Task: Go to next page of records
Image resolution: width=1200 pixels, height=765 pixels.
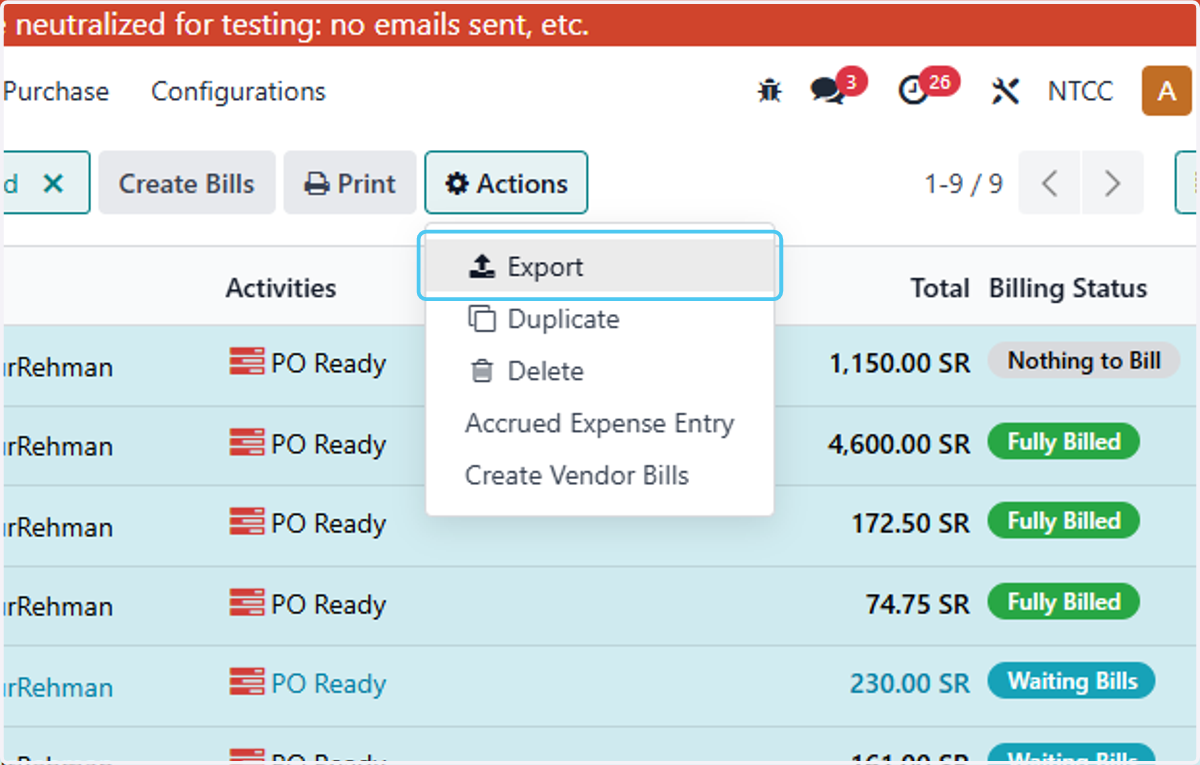Action: tap(1112, 183)
